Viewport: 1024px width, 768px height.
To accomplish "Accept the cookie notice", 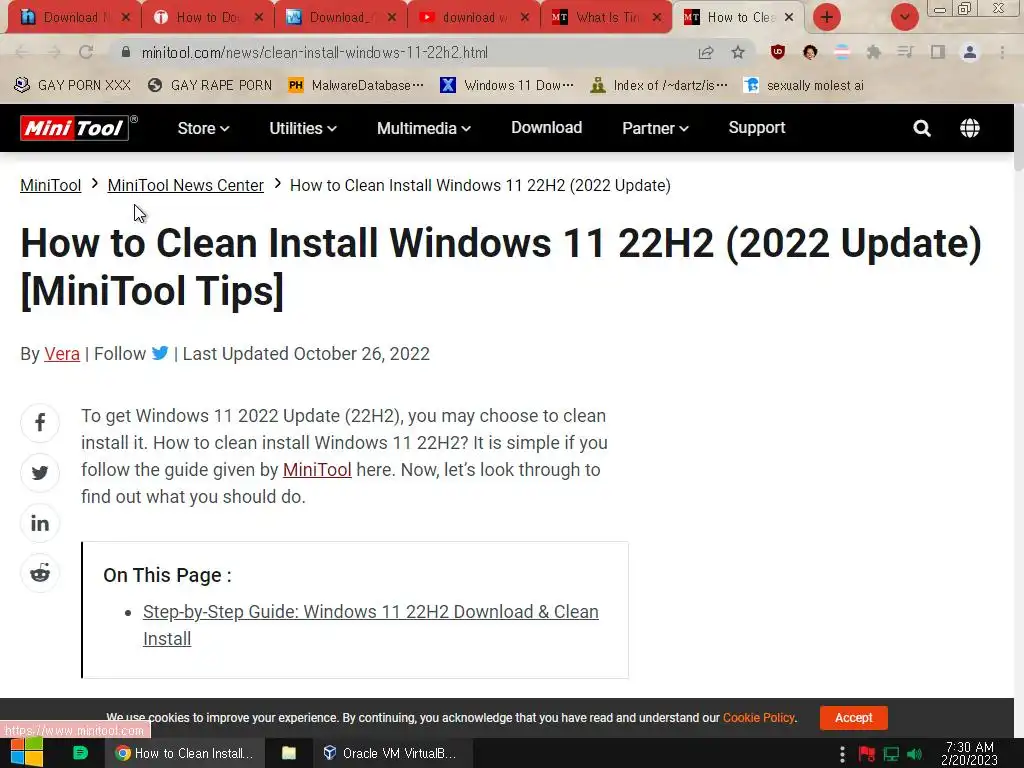I will (x=854, y=717).
